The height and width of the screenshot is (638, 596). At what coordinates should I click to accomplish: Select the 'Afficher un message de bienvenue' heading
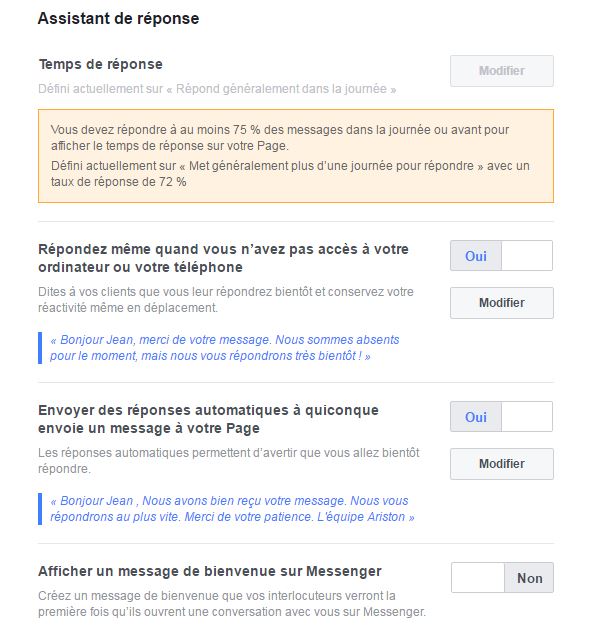[210, 571]
